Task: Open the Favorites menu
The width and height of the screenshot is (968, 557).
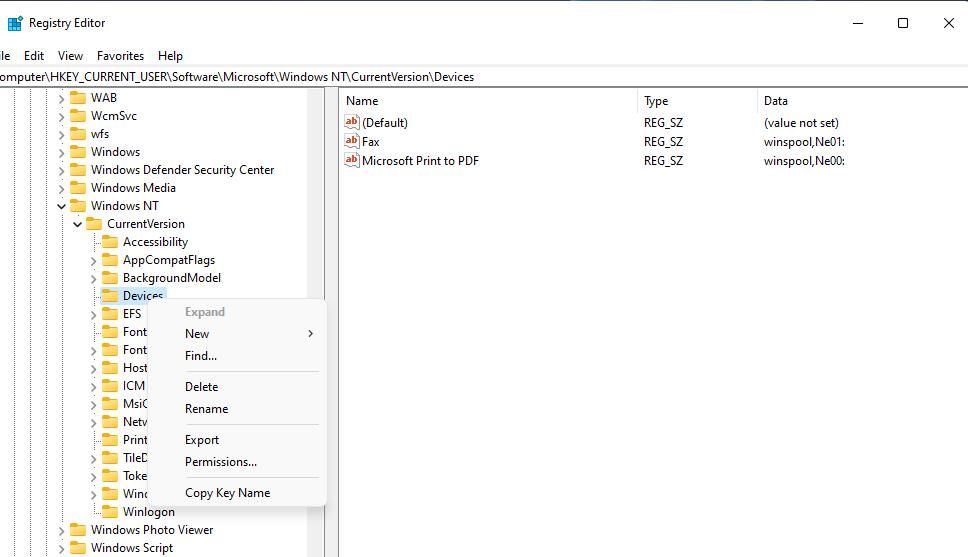Action: [120, 56]
